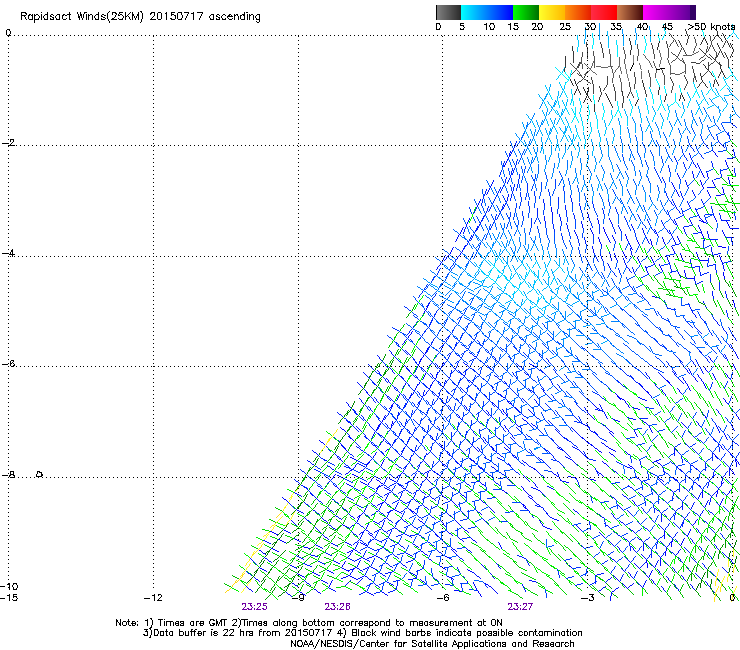Viewport: 740px width, 650px height.
Task: Pick the cyan-to-blue 5-15 knots legend segment
Action: [x=487, y=12]
